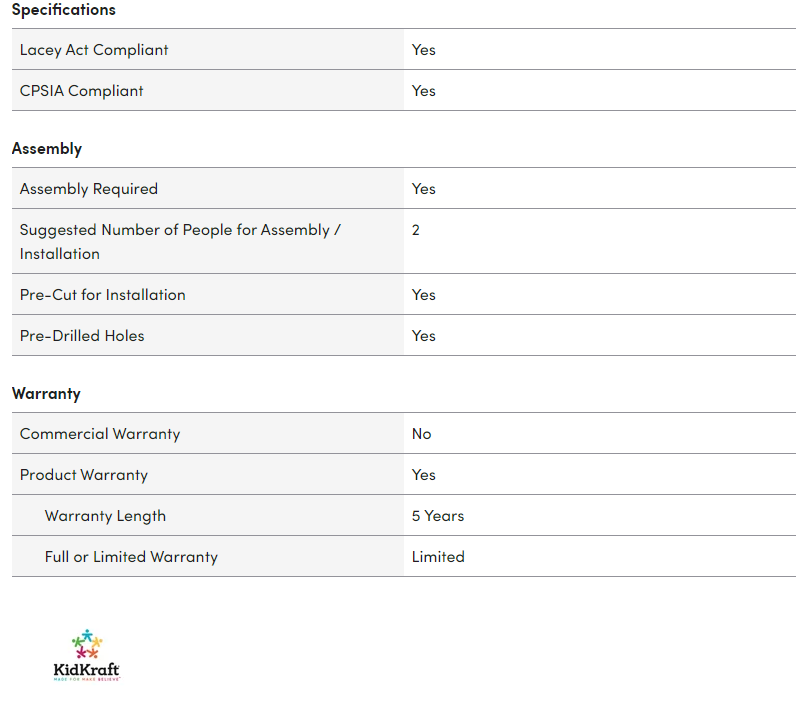811x703 pixels.
Task: Click the Specifications section heading
Action: point(64,10)
